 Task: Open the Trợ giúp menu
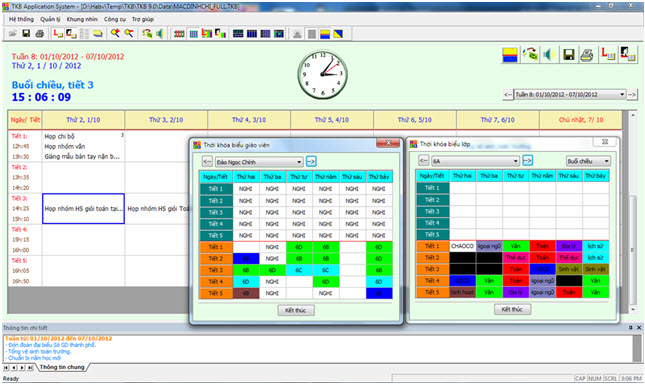click(x=143, y=19)
